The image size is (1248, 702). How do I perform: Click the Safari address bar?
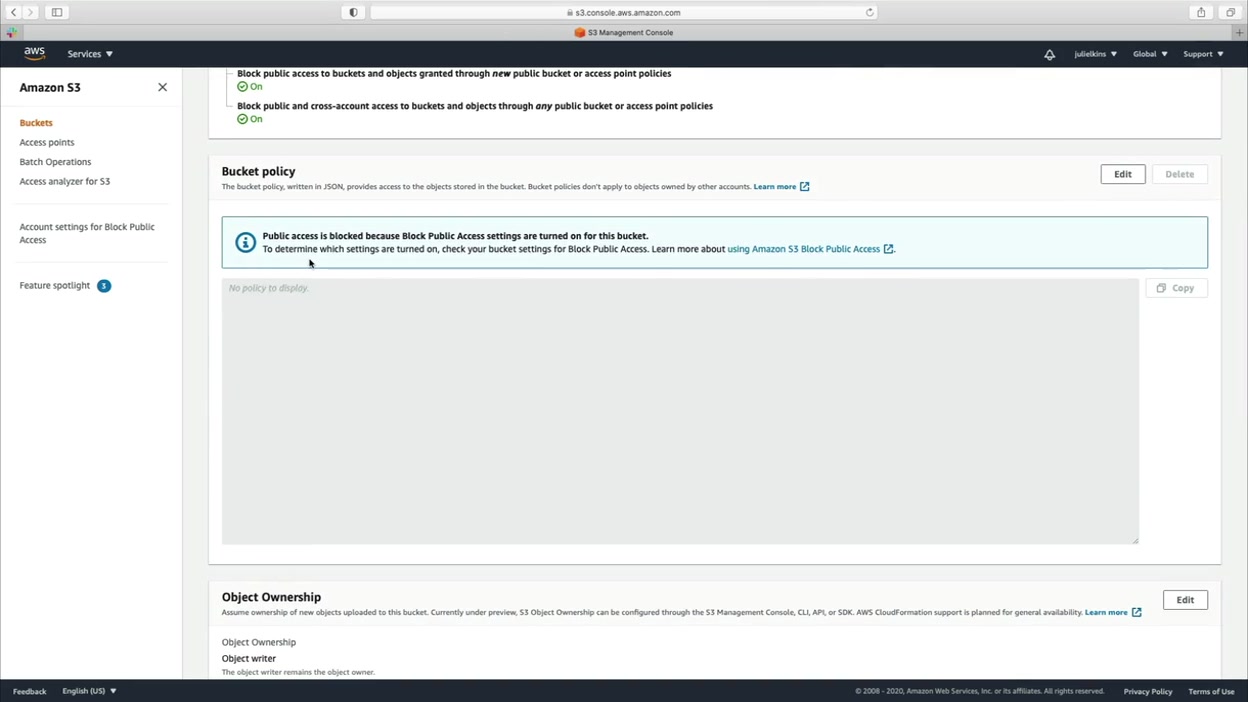point(624,12)
